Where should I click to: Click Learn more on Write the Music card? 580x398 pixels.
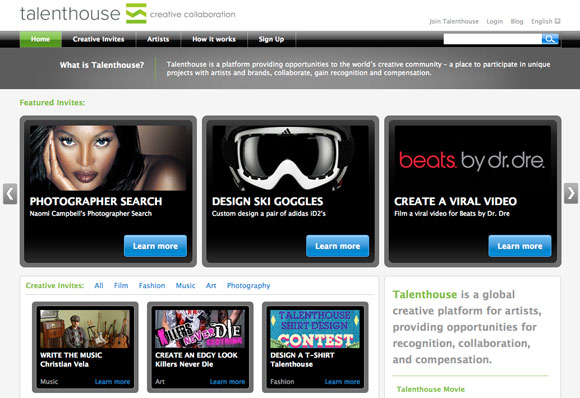(x=112, y=382)
